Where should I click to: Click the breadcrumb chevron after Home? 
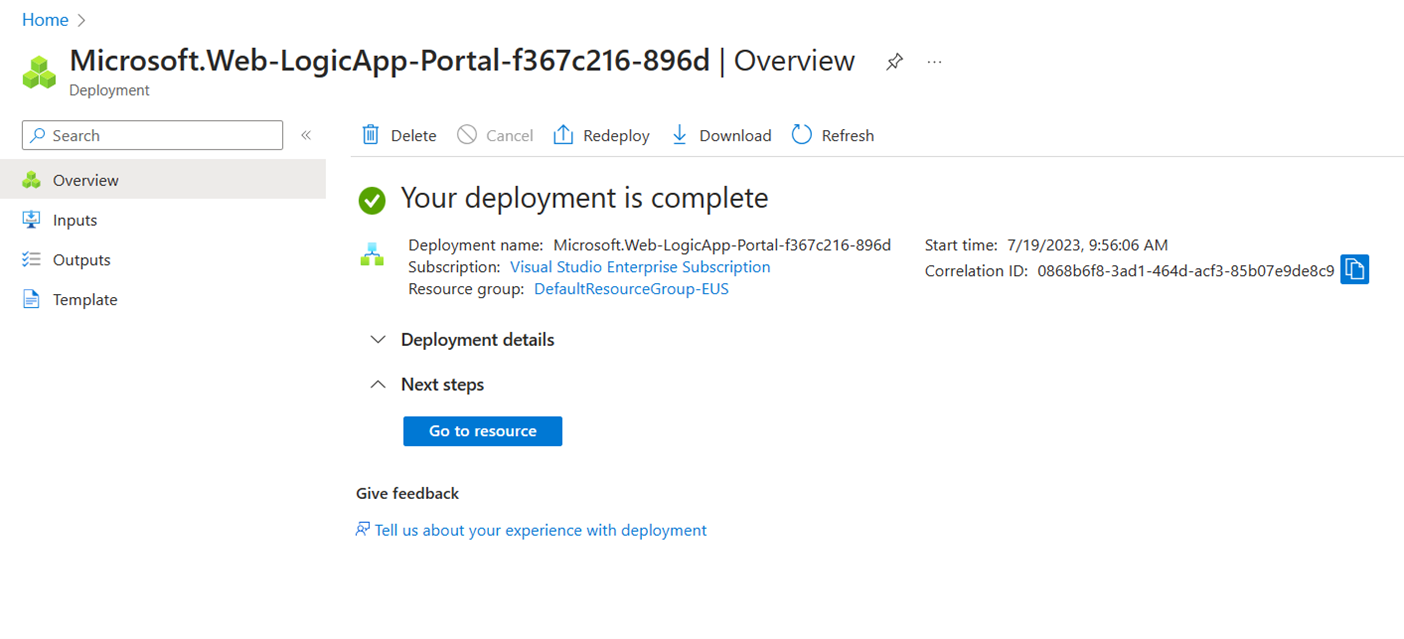pos(82,20)
